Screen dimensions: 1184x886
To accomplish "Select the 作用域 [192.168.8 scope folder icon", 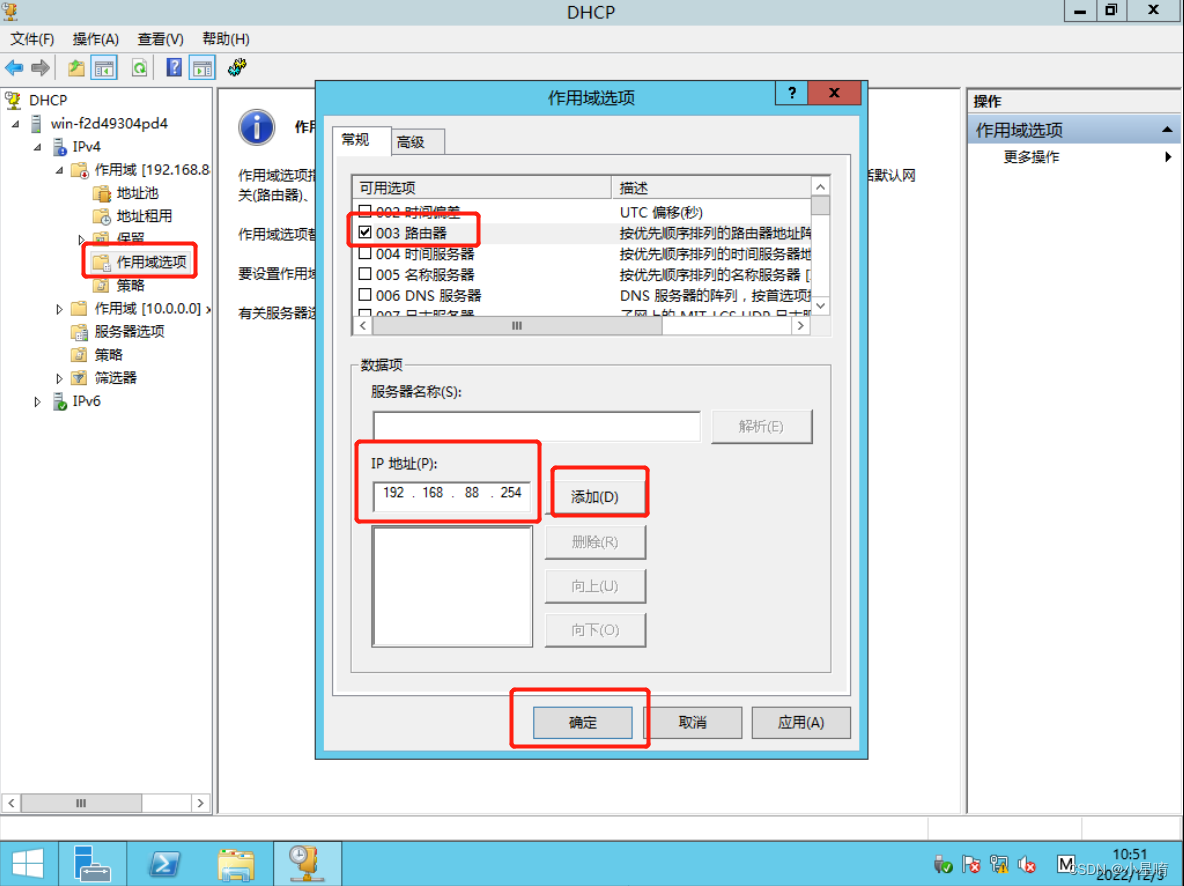I will click(x=80, y=170).
